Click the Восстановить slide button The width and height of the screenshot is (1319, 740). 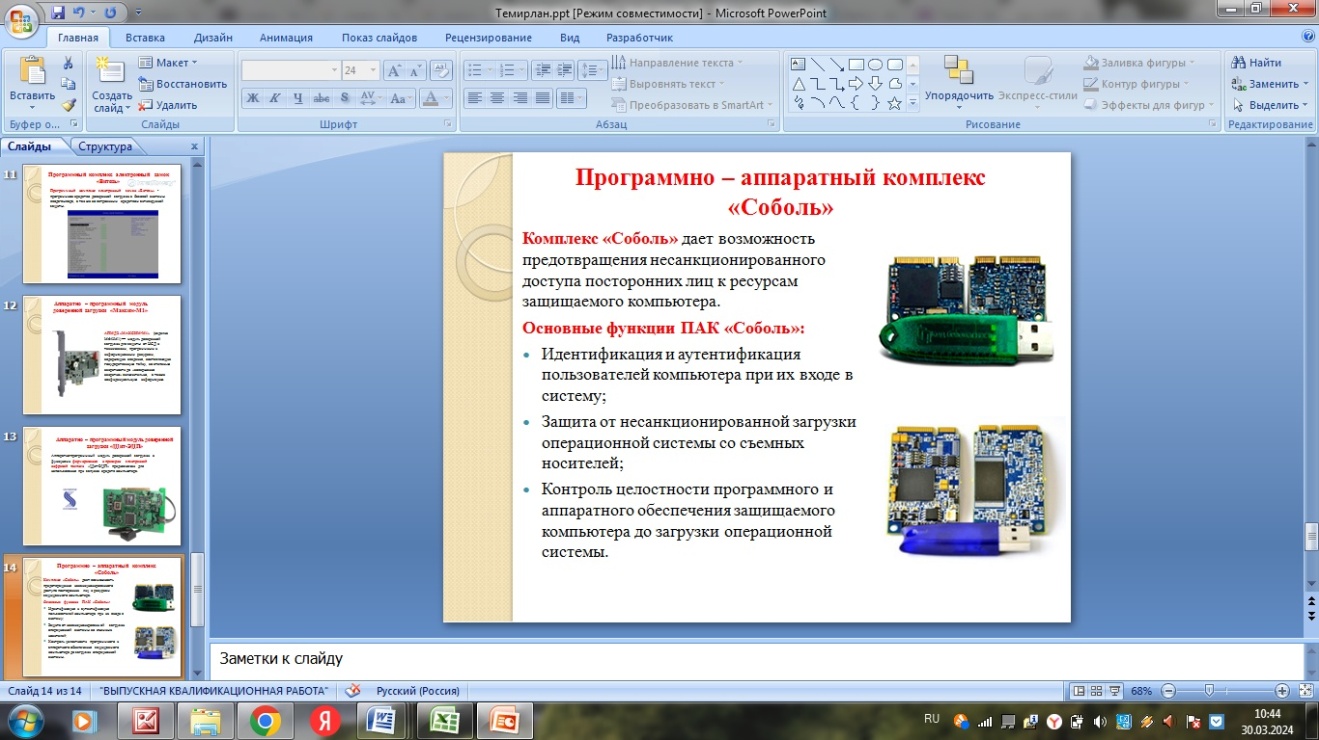184,84
